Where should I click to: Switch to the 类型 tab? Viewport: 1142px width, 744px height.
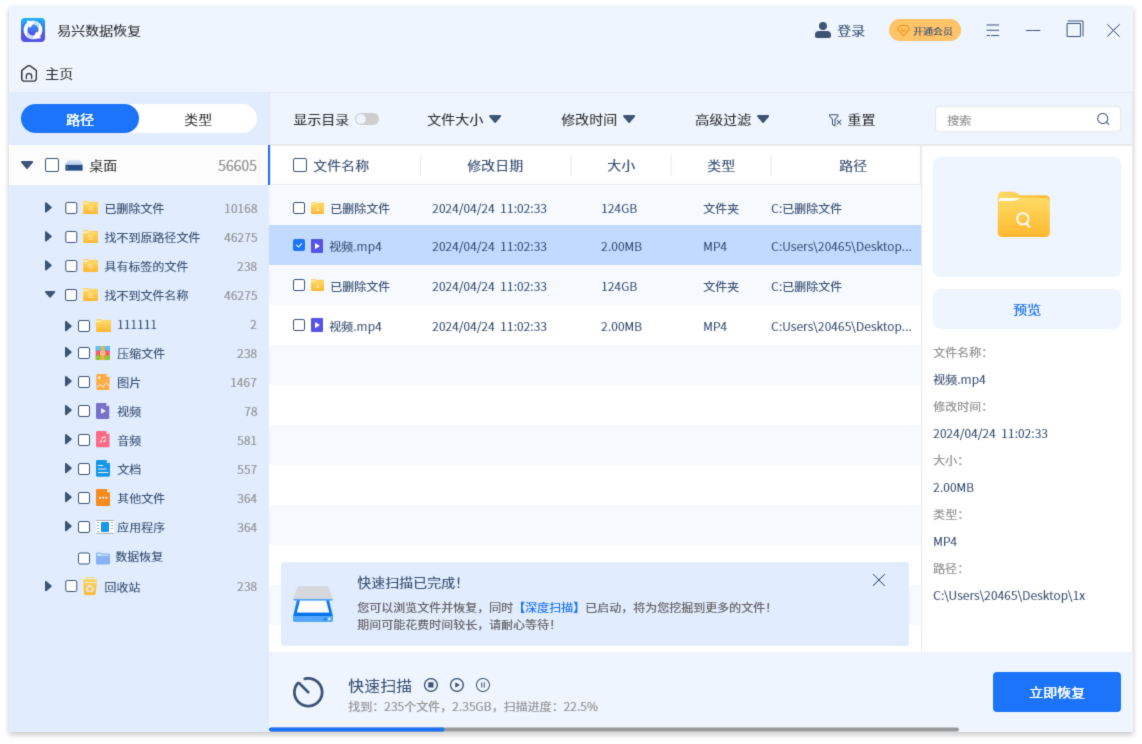(x=198, y=118)
